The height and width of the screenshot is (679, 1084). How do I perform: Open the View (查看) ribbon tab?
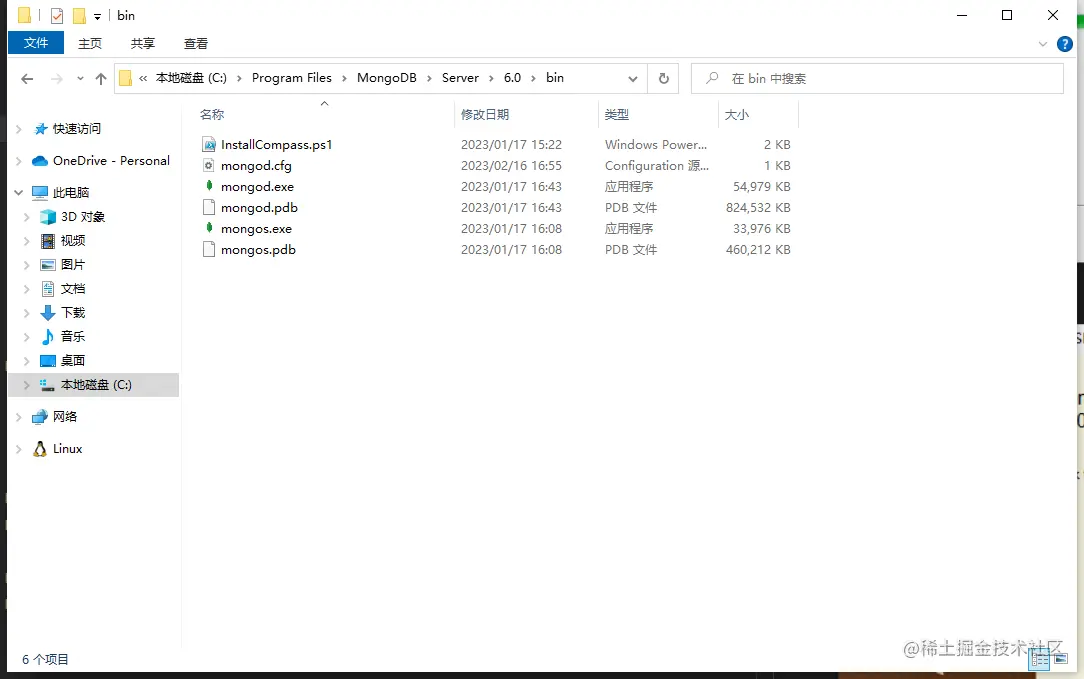(x=196, y=44)
